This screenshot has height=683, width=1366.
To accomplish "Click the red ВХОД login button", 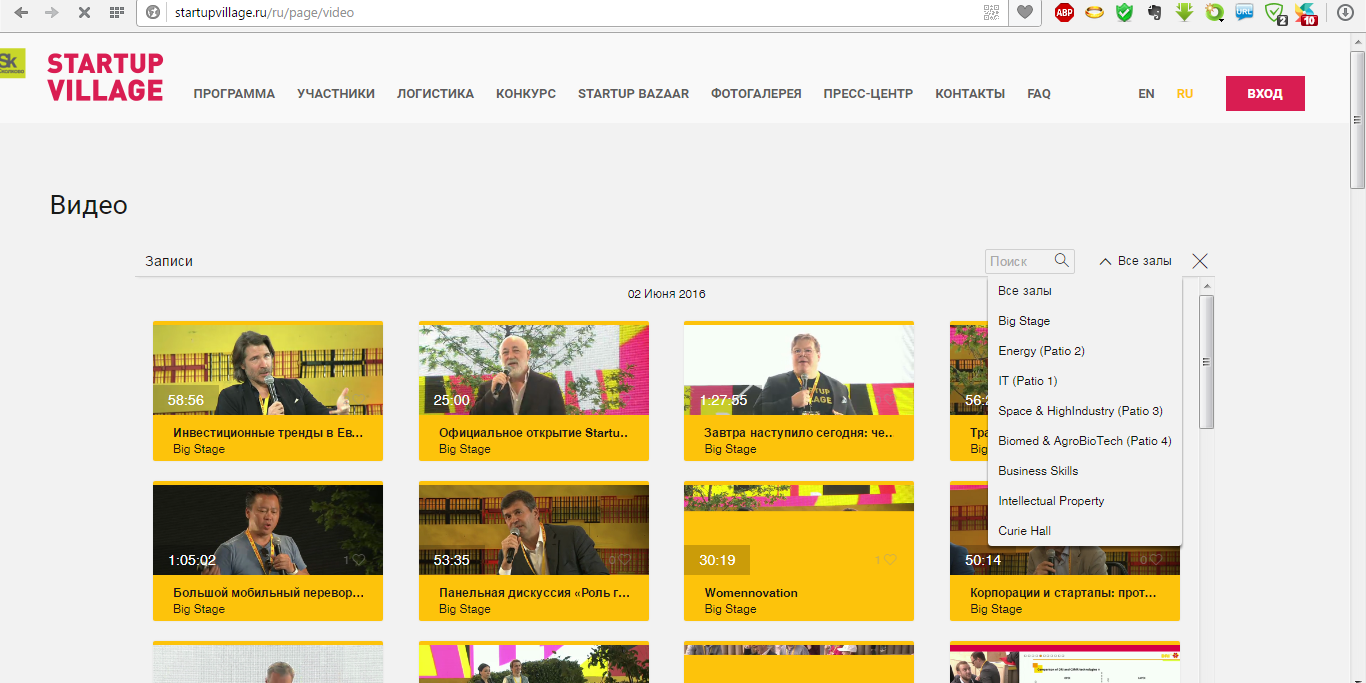I will [1265, 93].
